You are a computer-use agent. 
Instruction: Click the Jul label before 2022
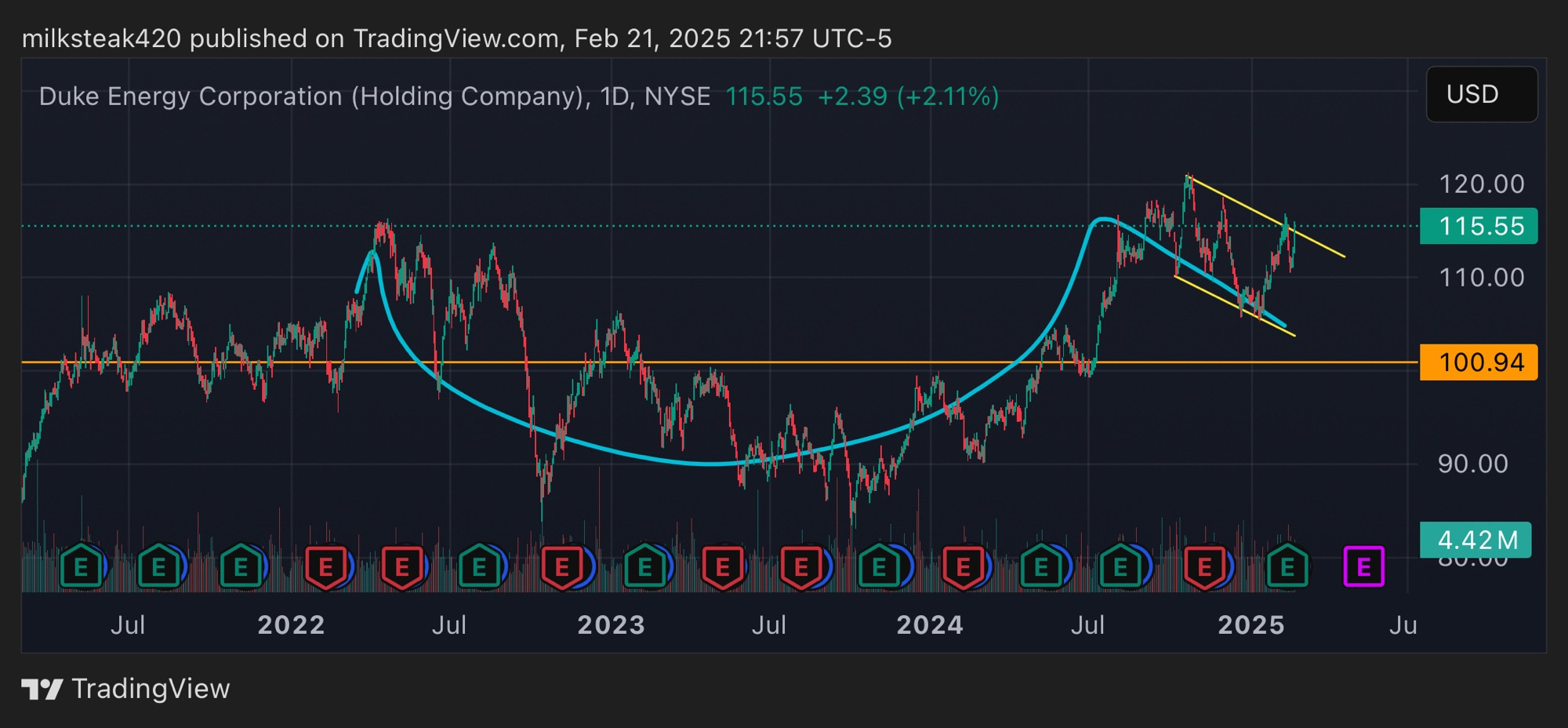click(128, 625)
